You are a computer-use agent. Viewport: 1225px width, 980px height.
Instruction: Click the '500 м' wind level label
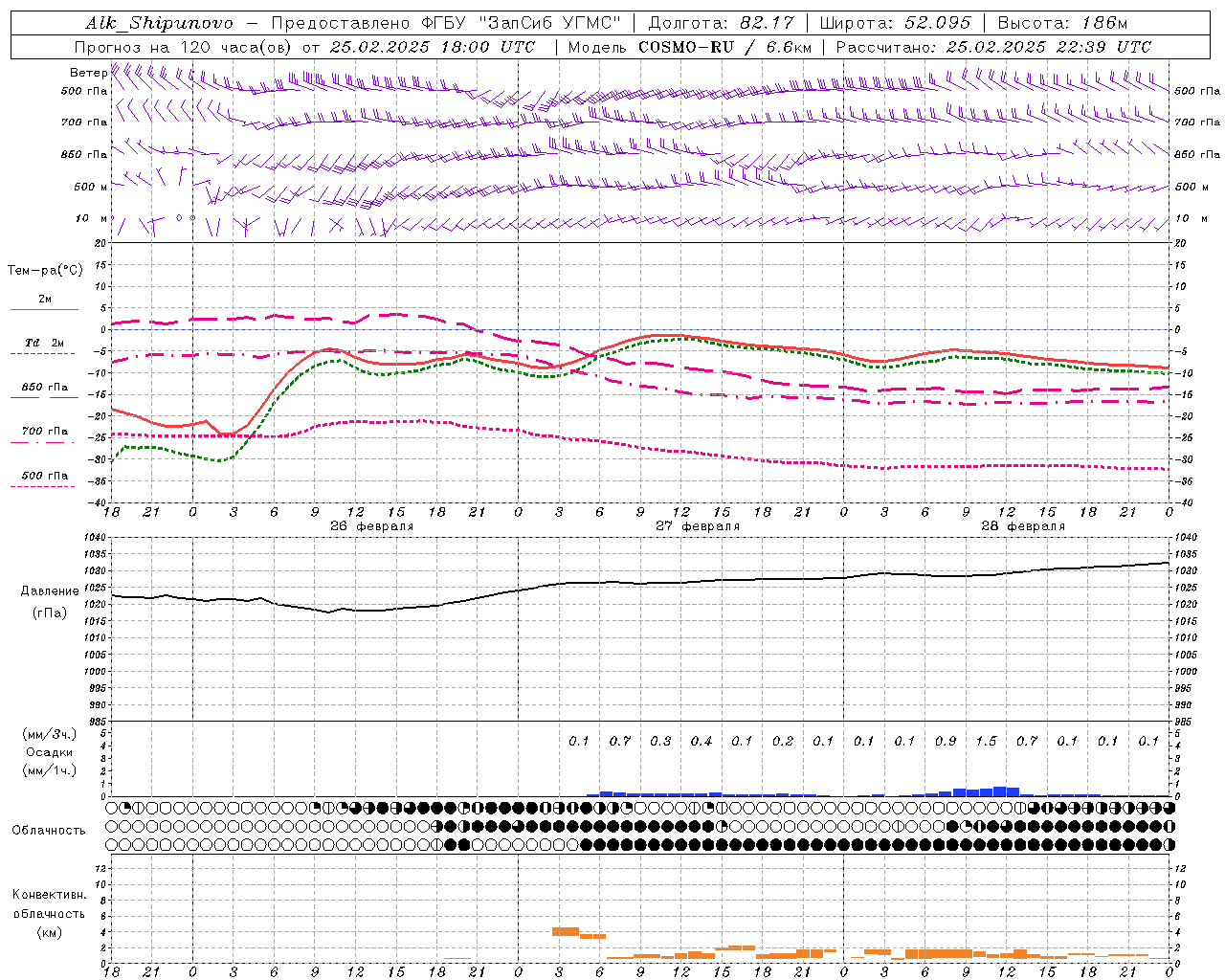[x=91, y=187]
